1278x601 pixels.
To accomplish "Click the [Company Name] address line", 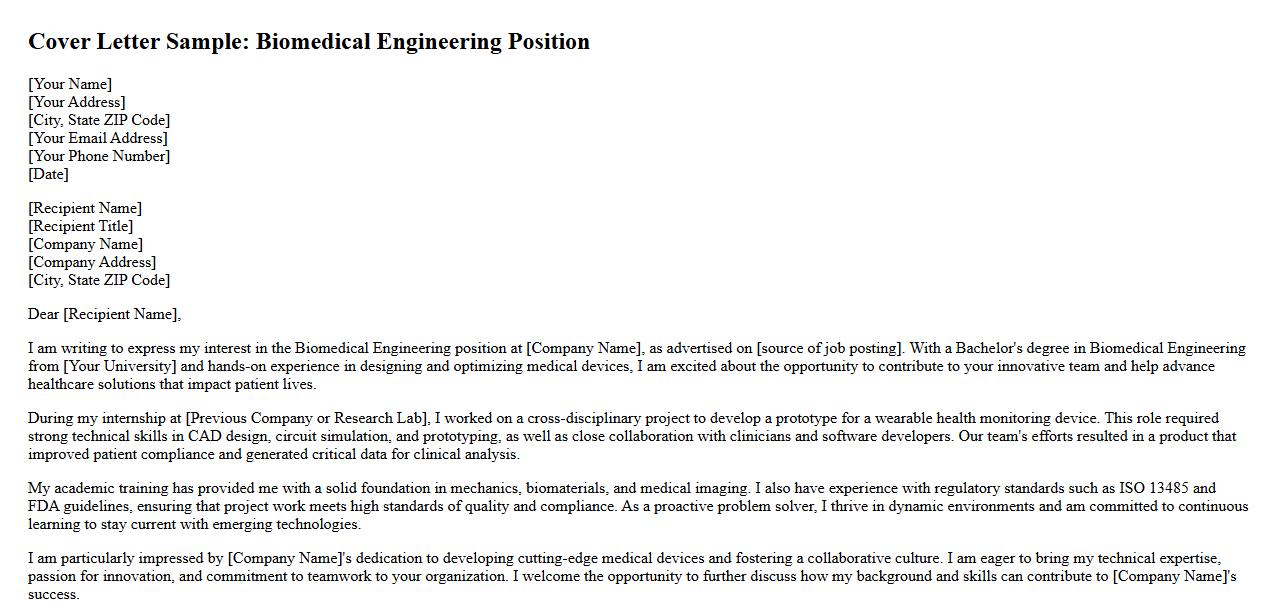I will coord(85,244).
